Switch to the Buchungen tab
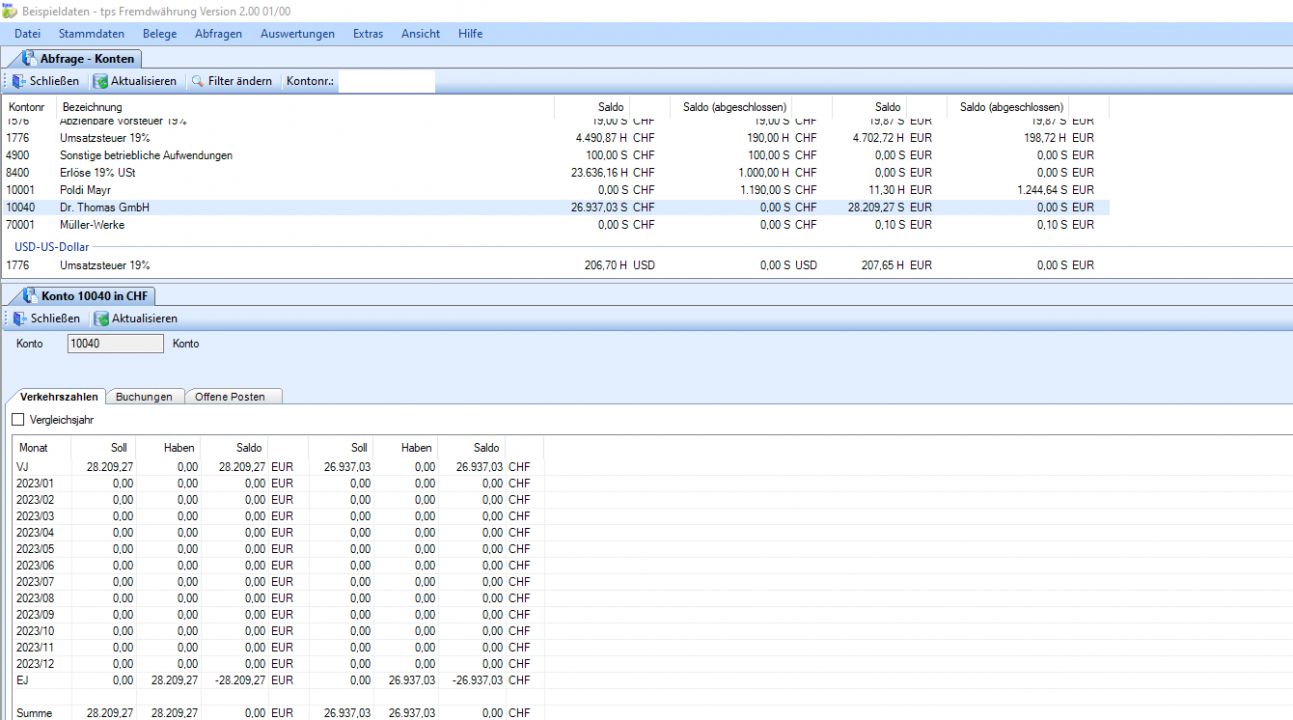Screen dimensions: 1293x720 tap(144, 397)
